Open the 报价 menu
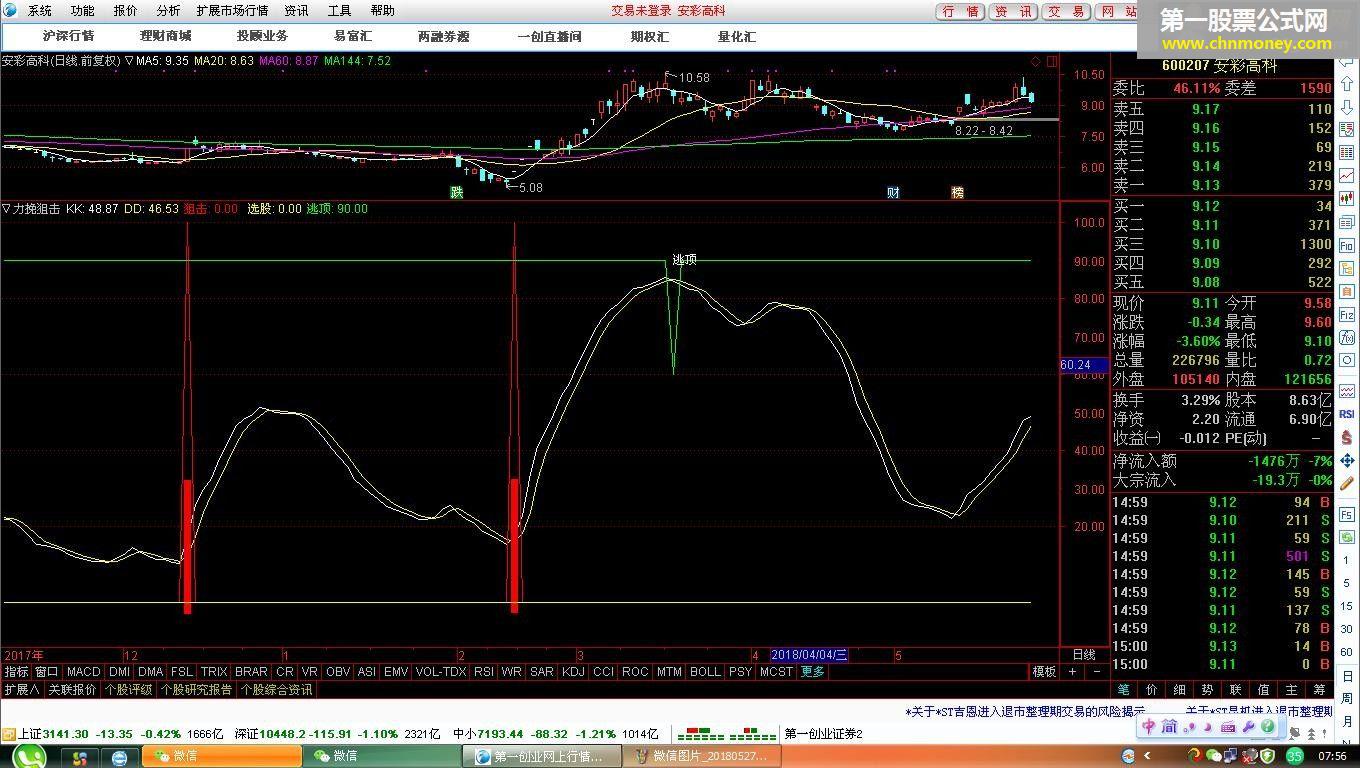 click(125, 11)
